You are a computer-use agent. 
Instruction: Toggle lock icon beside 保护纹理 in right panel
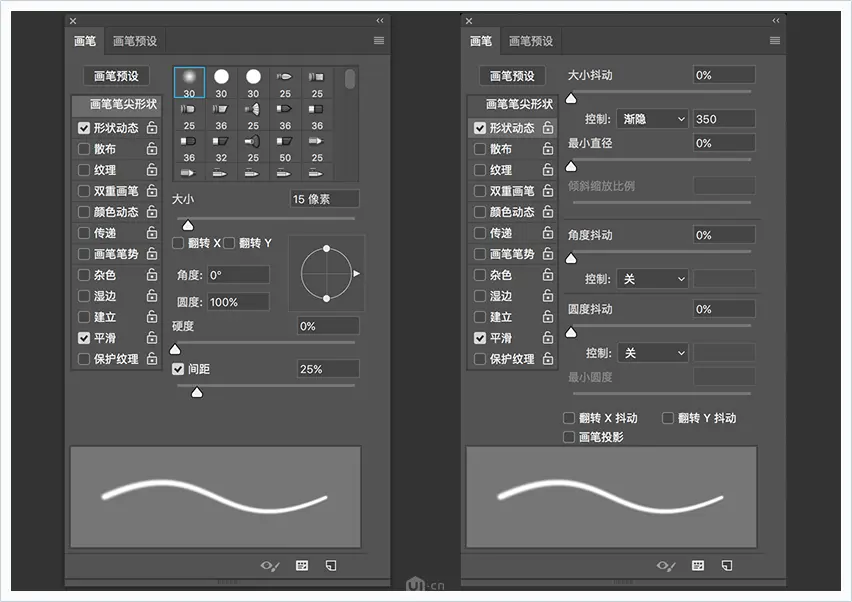[x=548, y=359]
